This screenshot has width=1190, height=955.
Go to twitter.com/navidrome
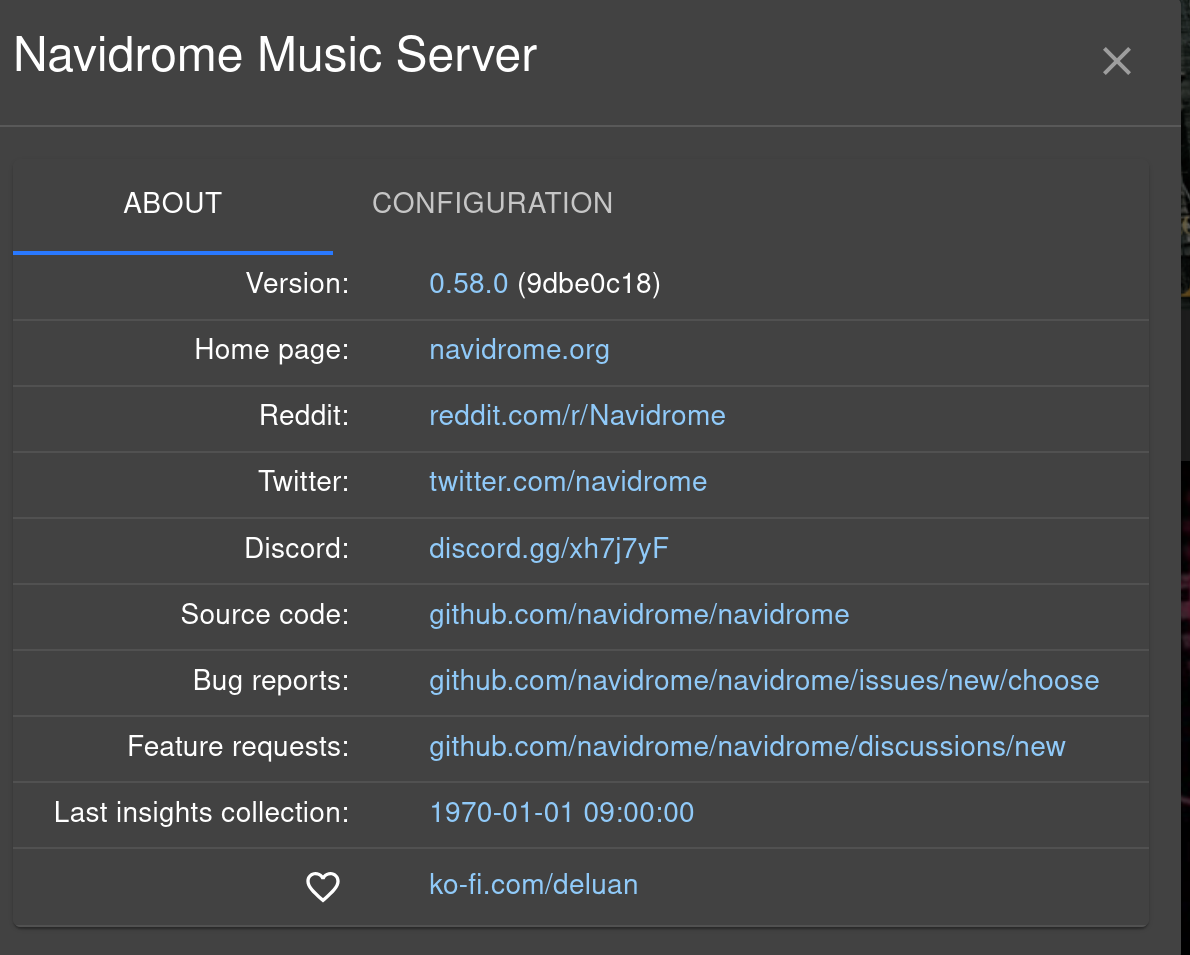[x=568, y=482]
